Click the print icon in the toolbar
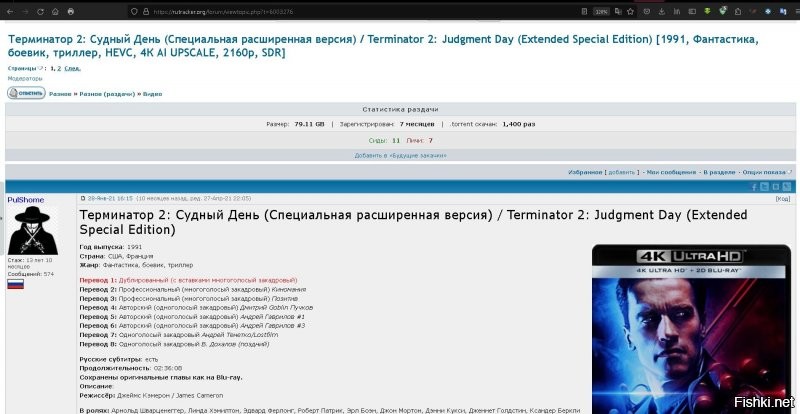The height and width of the screenshot is (414, 800). (70, 11)
